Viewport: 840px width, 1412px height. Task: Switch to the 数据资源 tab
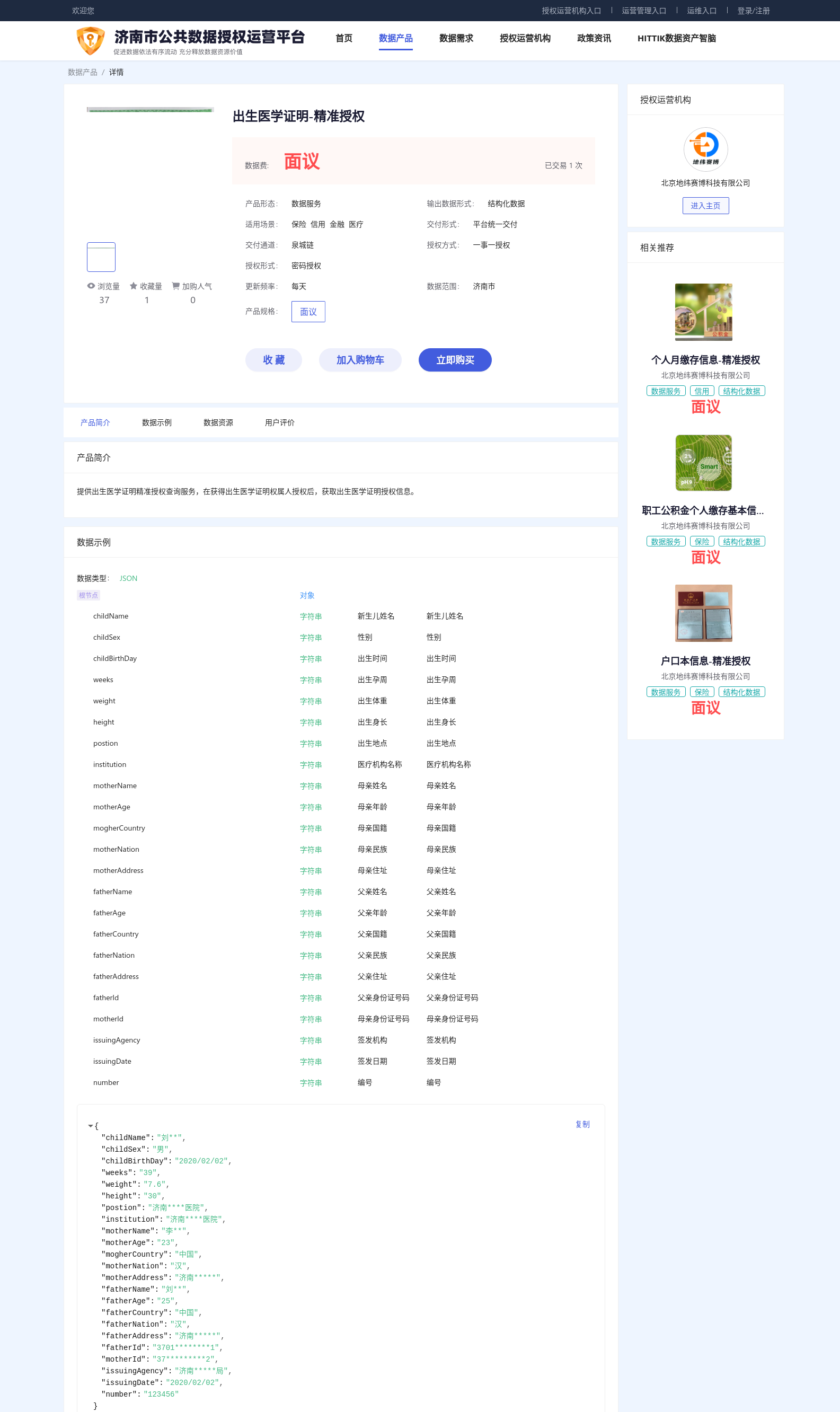[x=218, y=422]
